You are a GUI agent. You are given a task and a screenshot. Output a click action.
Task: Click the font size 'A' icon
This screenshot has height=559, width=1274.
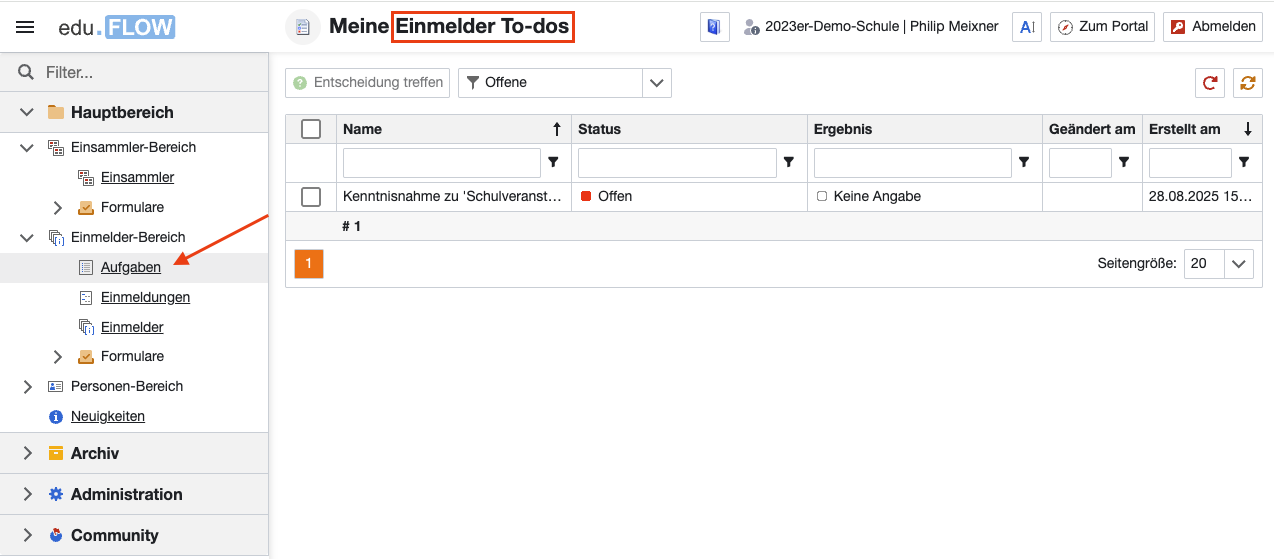pos(1027,27)
